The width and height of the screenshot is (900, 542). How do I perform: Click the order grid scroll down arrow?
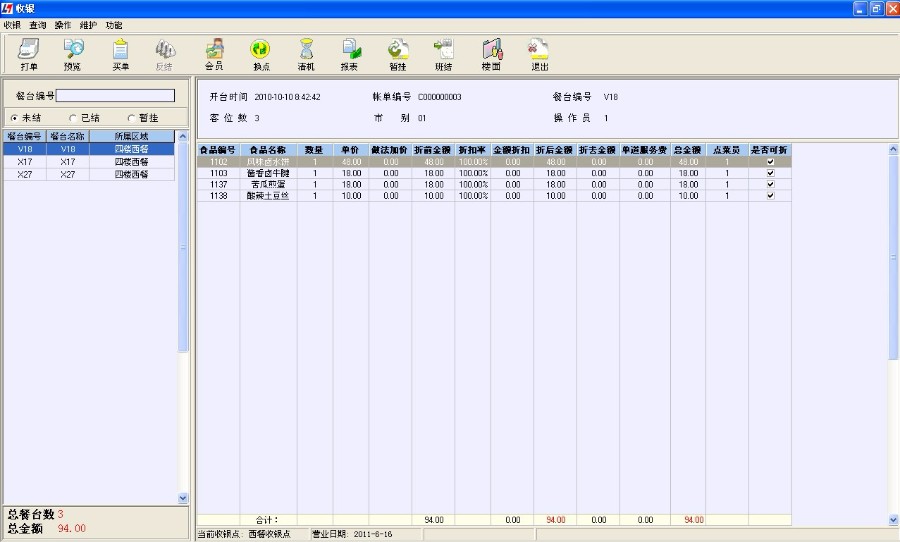click(x=893, y=520)
